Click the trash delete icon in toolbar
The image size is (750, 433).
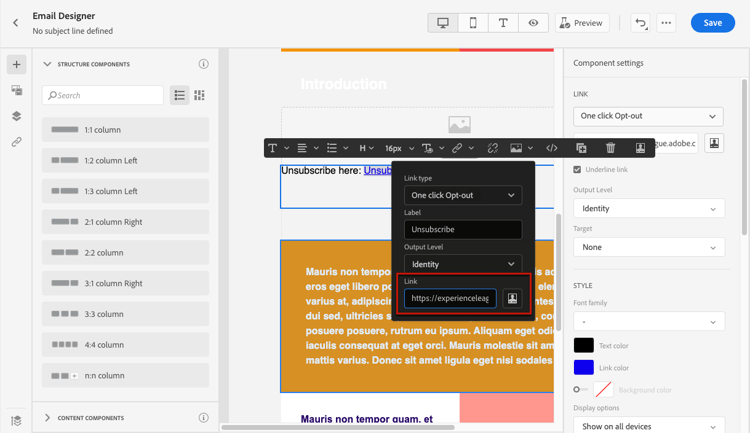[x=610, y=148]
